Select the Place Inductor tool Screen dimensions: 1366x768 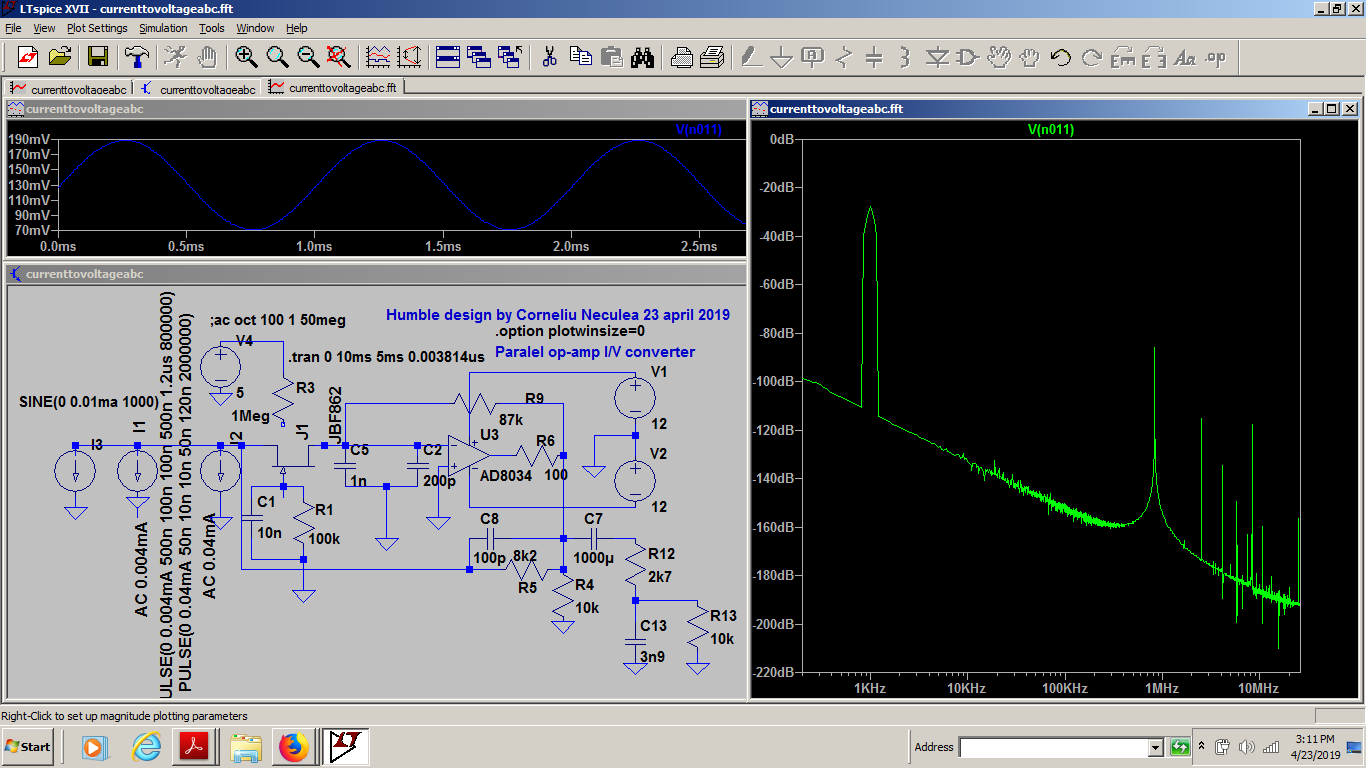point(905,57)
